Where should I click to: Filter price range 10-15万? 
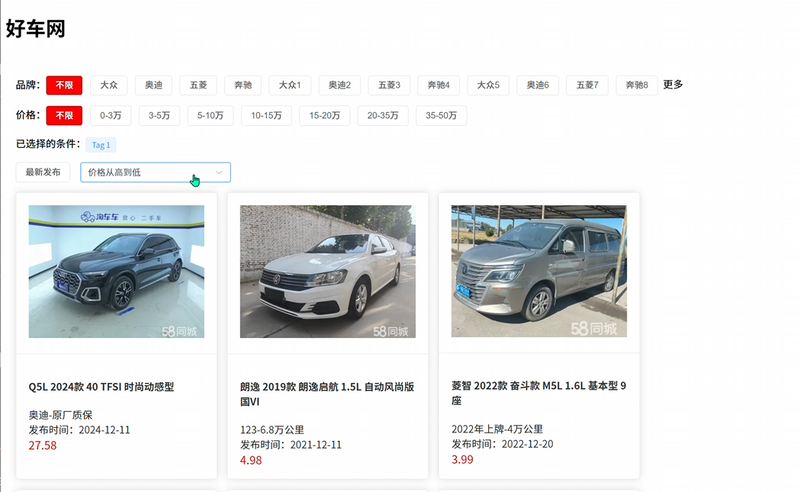tap(266, 116)
